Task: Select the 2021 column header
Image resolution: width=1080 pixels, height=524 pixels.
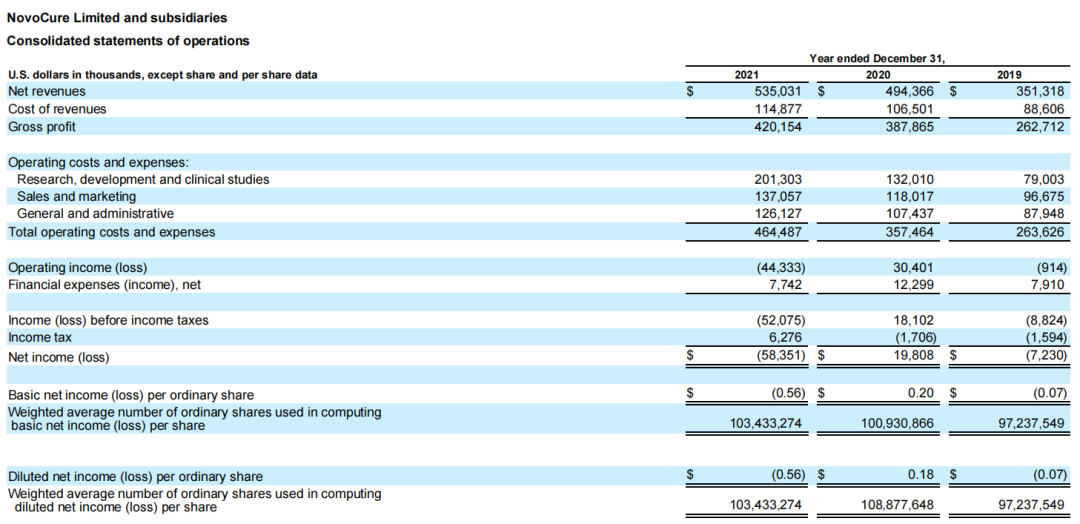Action: tap(746, 75)
